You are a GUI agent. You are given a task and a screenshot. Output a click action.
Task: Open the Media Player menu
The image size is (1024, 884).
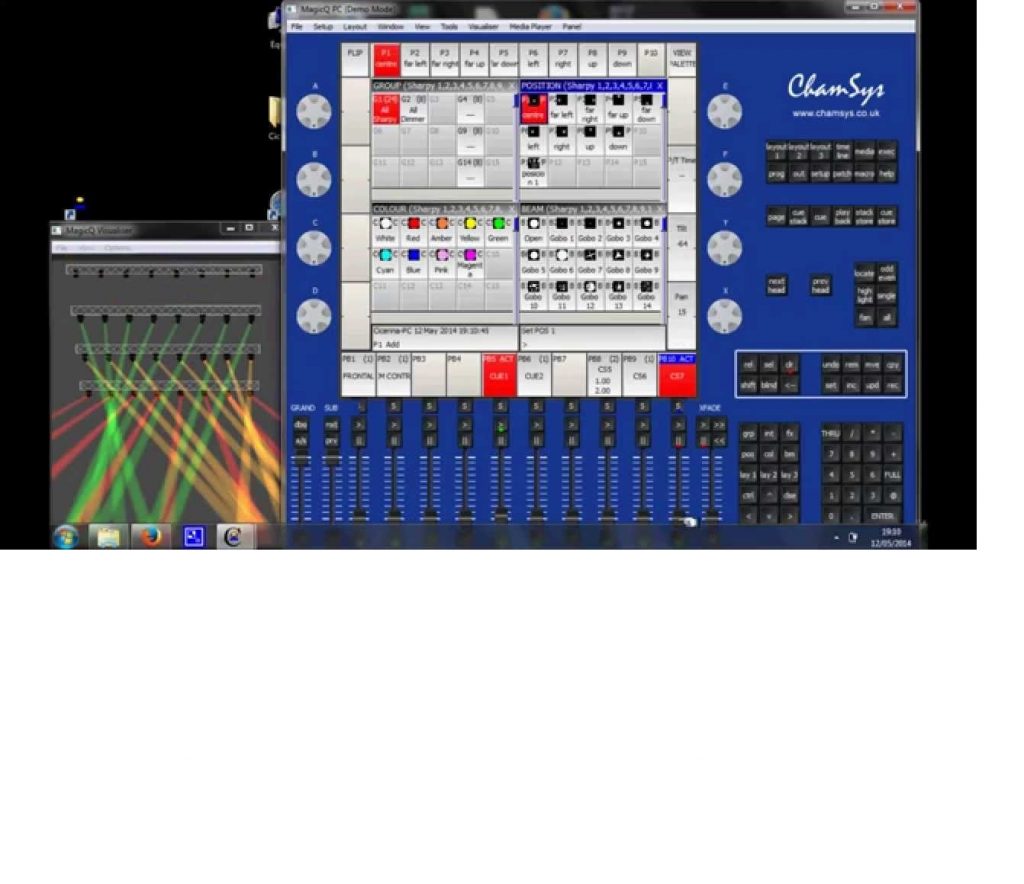pos(530,27)
